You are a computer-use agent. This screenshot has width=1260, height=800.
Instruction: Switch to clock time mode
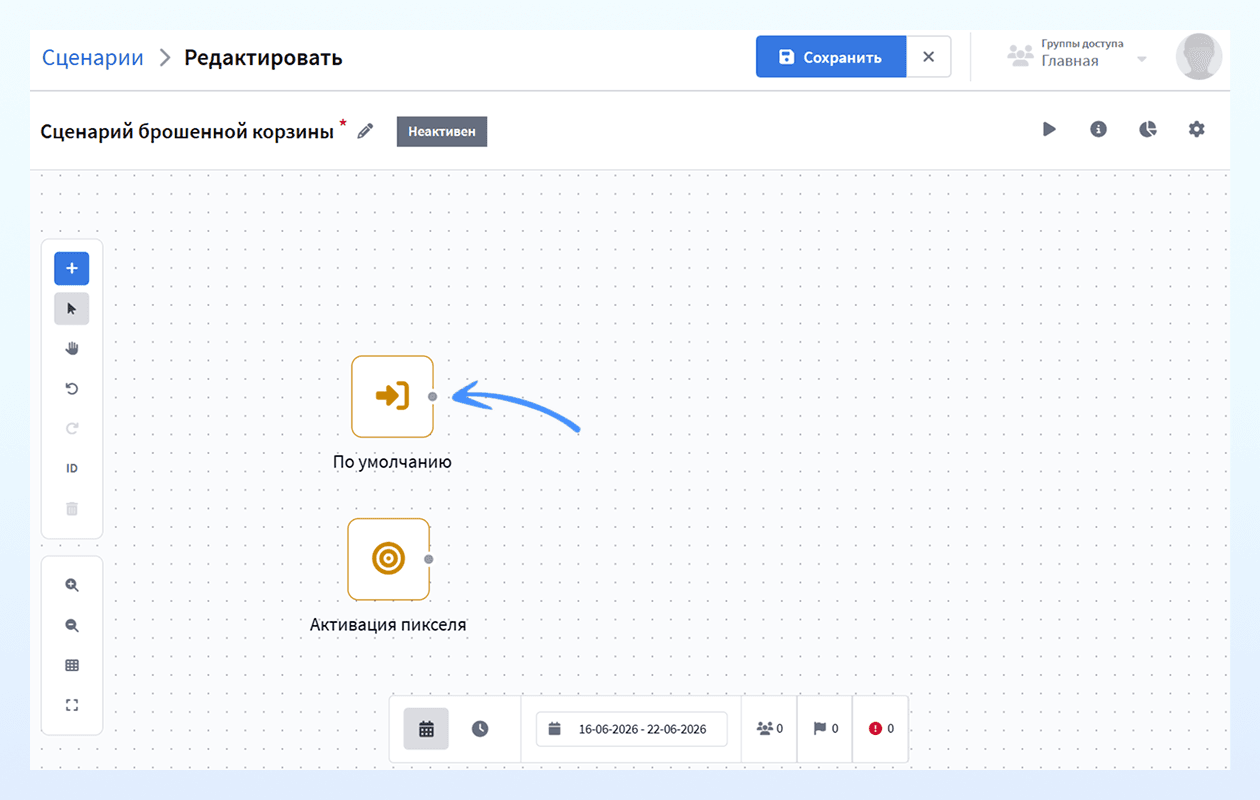(480, 728)
